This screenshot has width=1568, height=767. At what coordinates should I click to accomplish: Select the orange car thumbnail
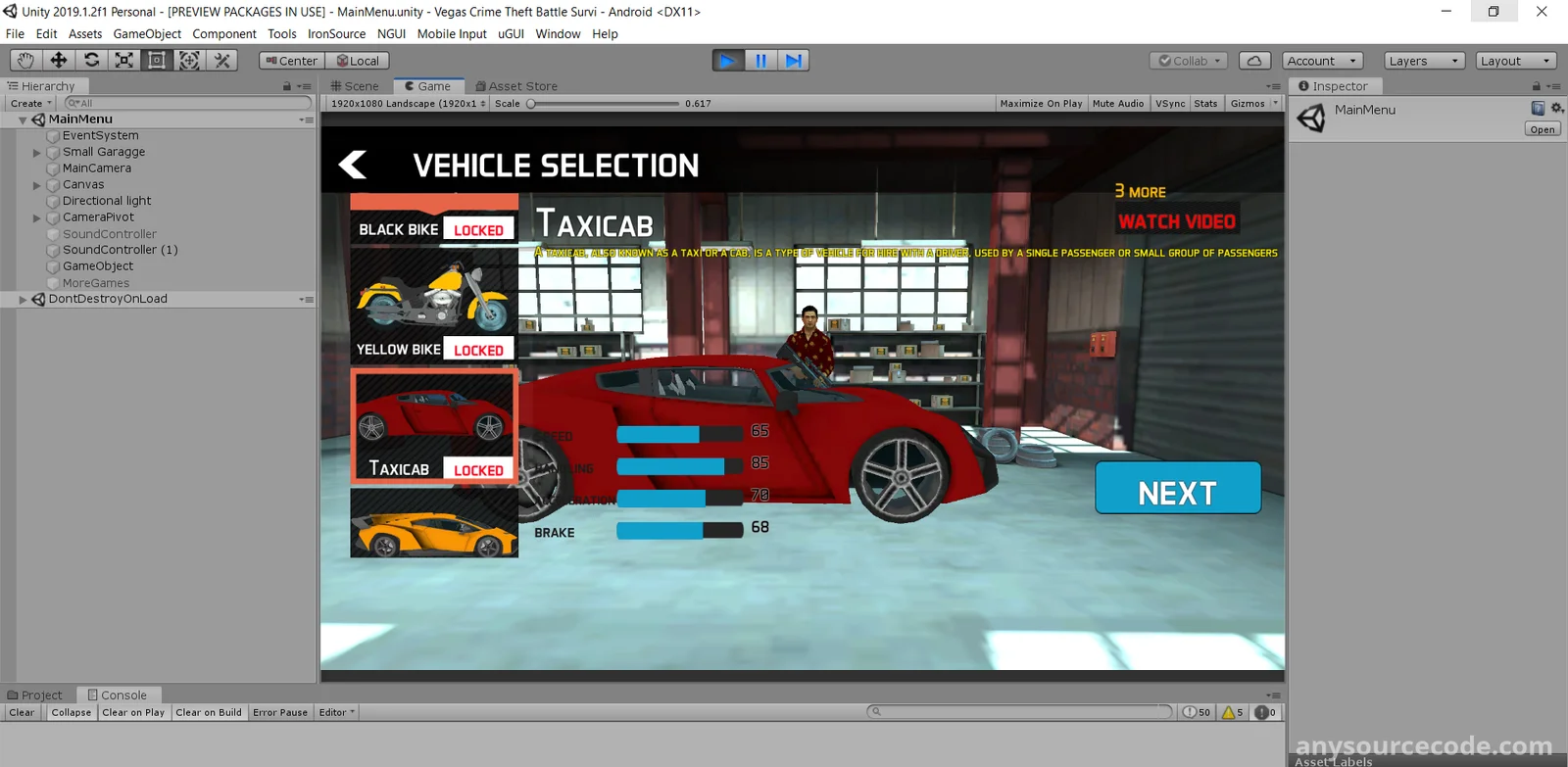tap(434, 525)
